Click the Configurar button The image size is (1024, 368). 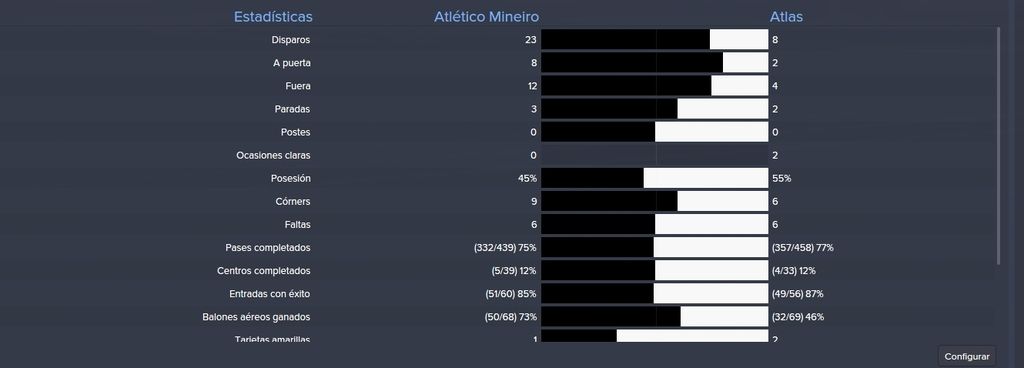pos(967,356)
